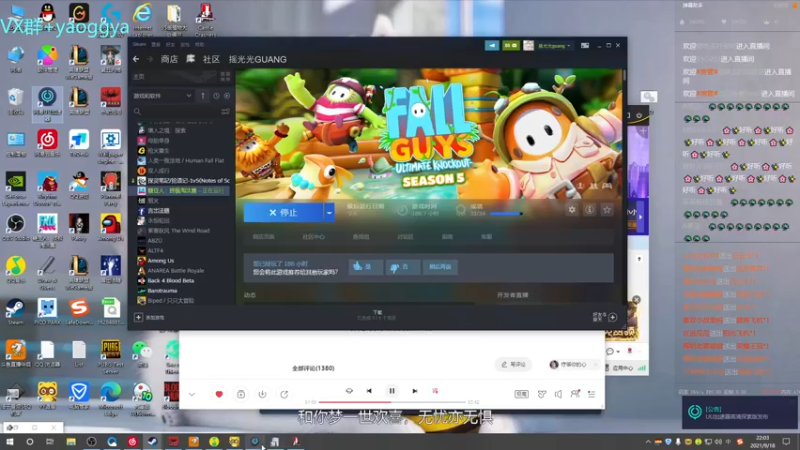Open Windows Start button on taskbar
Image resolution: width=800 pixels, height=450 pixels.
click(9, 441)
